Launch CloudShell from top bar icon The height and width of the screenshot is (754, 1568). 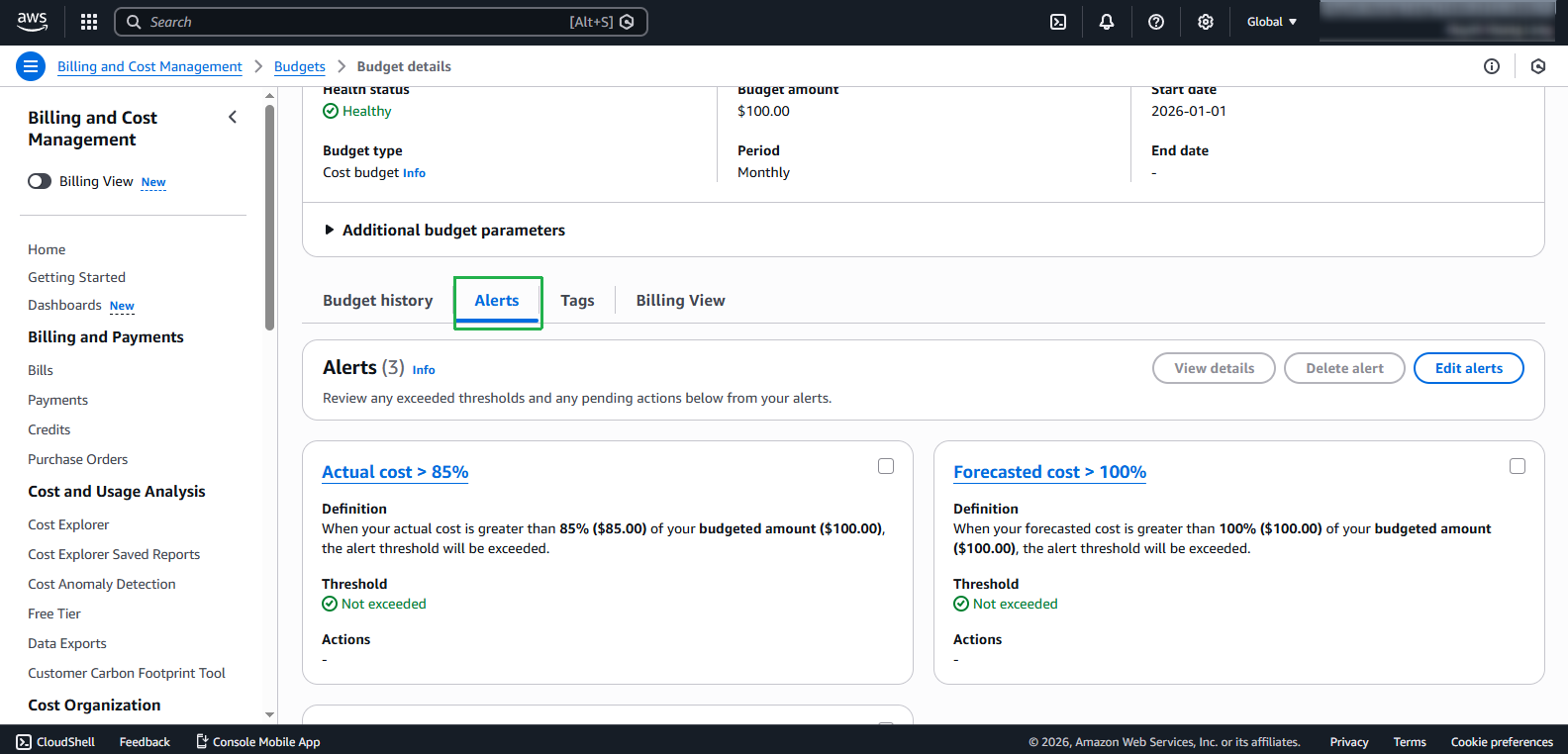point(1058,22)
